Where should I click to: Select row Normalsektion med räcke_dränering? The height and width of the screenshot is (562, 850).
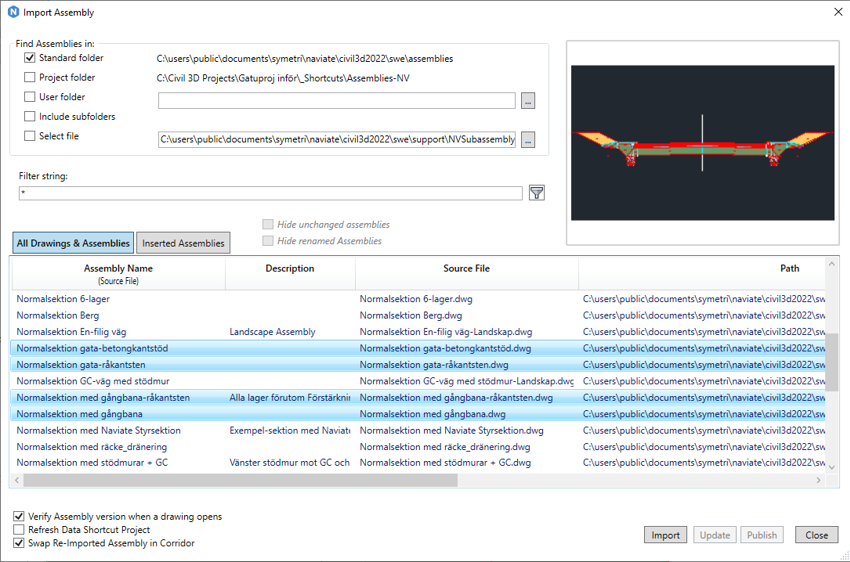pyautogui.click(x=418, y=447)
